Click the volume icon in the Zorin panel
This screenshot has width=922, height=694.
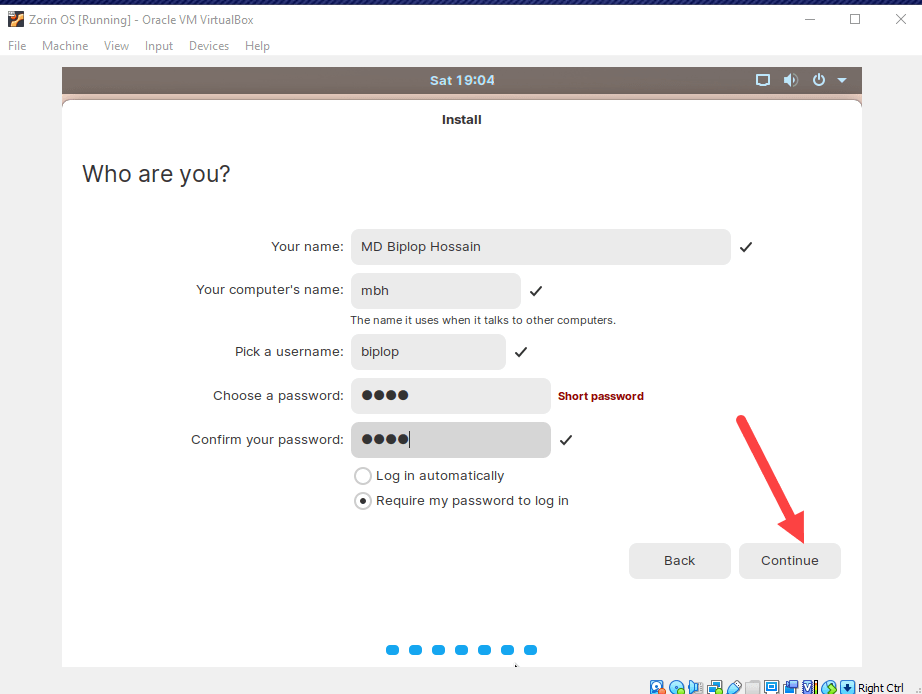790,80
